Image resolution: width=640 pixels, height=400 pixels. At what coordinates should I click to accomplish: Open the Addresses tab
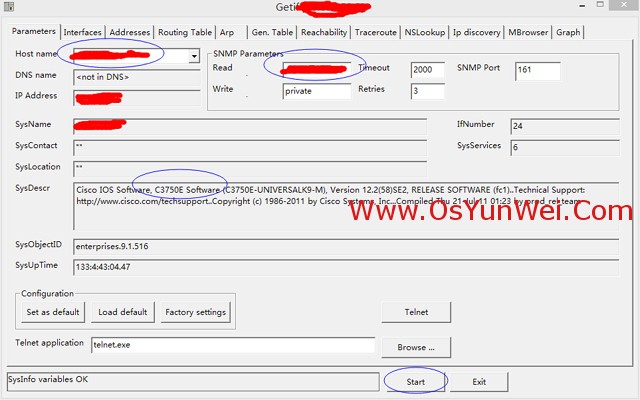click(x=130, y=32)
